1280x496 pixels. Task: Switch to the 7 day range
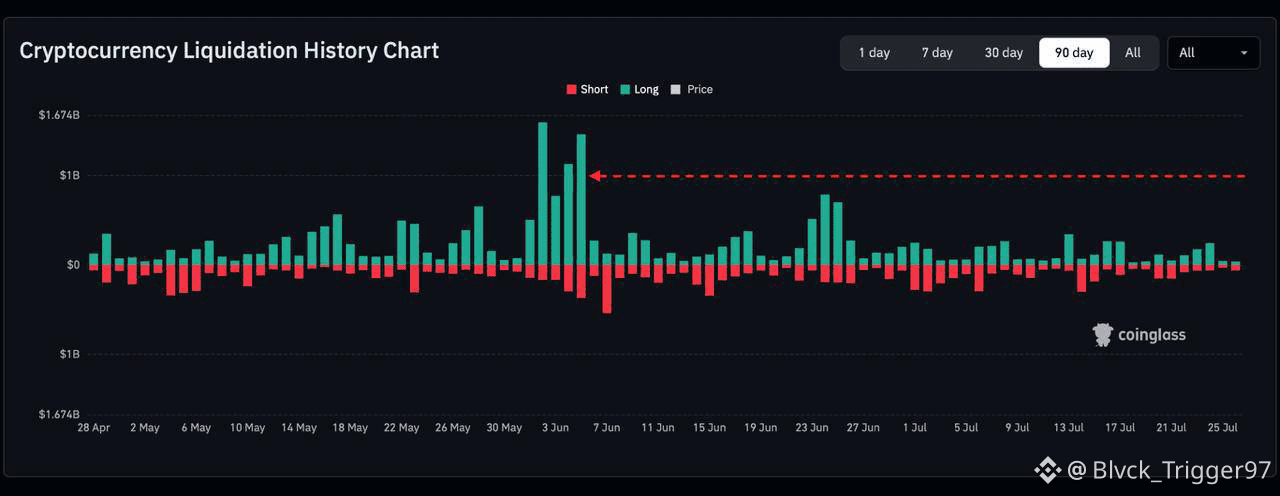tap(937, 53)
